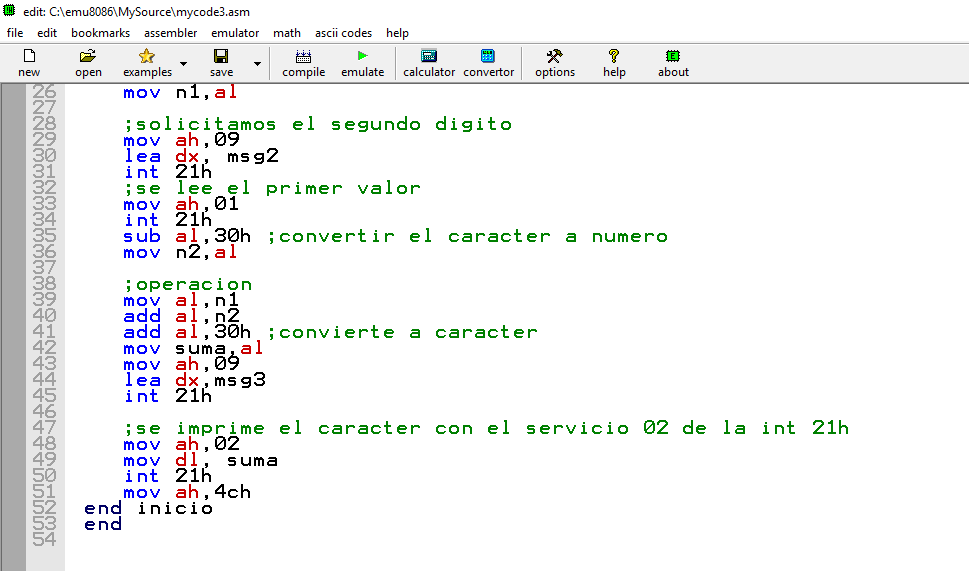Open the options tools icon
The height and width of the screenshot is (571, 969).
tap(554, 56)
